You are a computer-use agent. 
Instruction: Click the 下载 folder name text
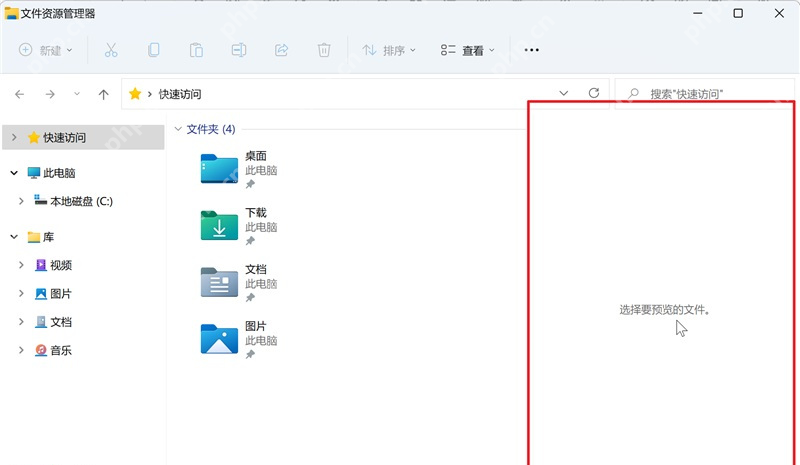point(256,212)
